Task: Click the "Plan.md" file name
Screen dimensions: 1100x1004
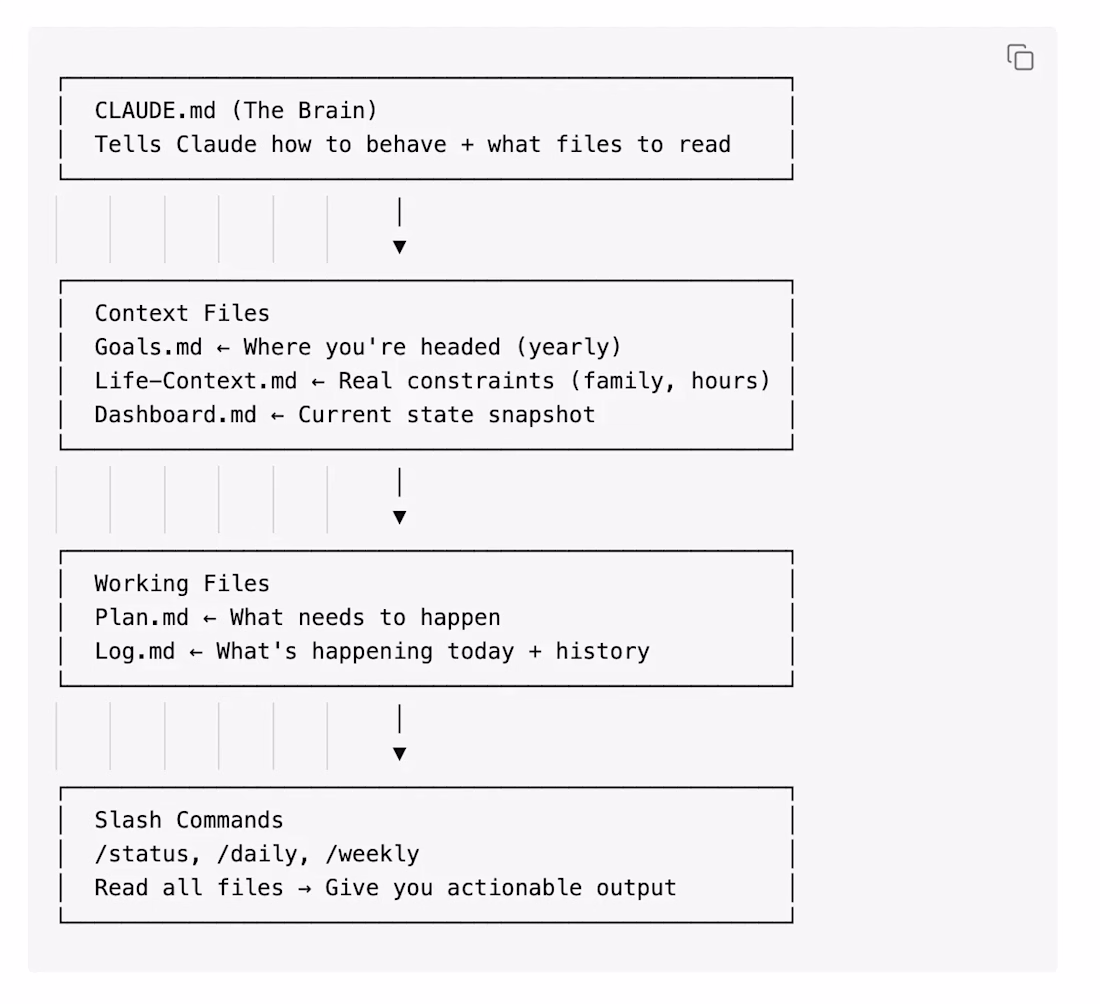Action: (141, 618)
